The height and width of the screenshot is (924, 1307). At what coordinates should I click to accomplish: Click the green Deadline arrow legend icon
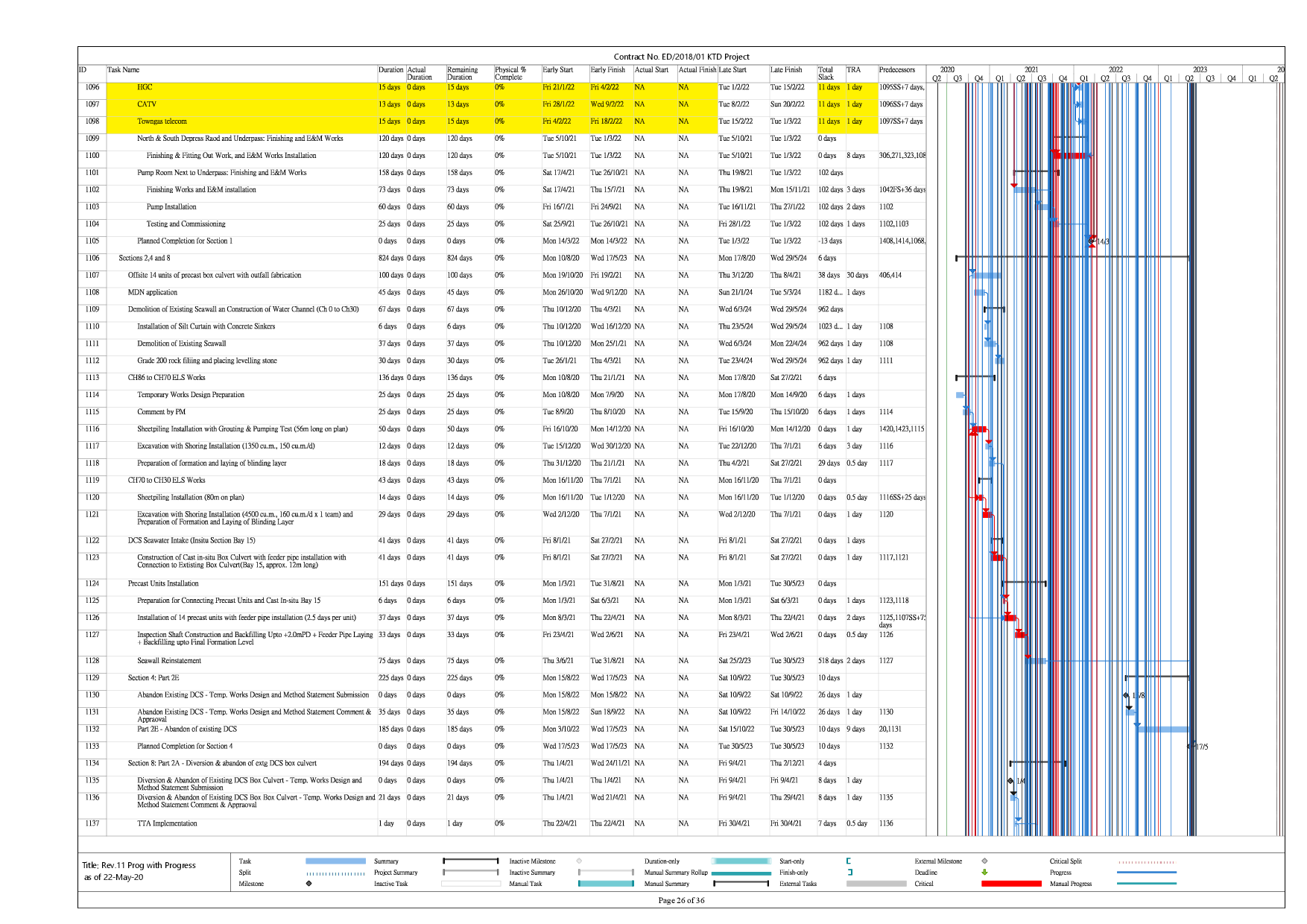pos(984,873)
